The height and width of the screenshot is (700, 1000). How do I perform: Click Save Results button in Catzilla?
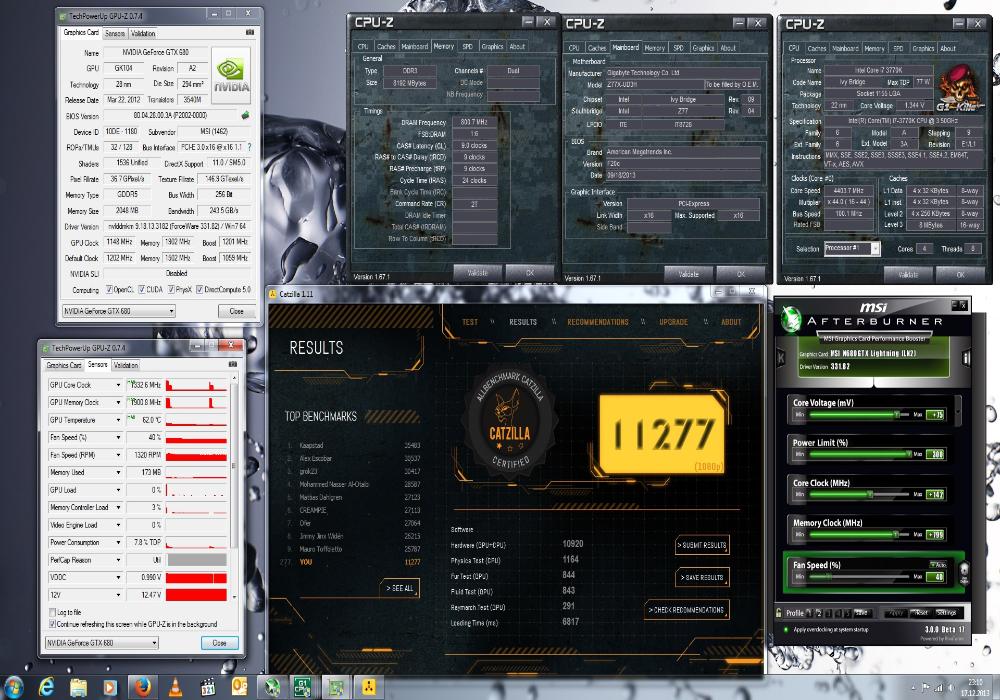[702, 578]
